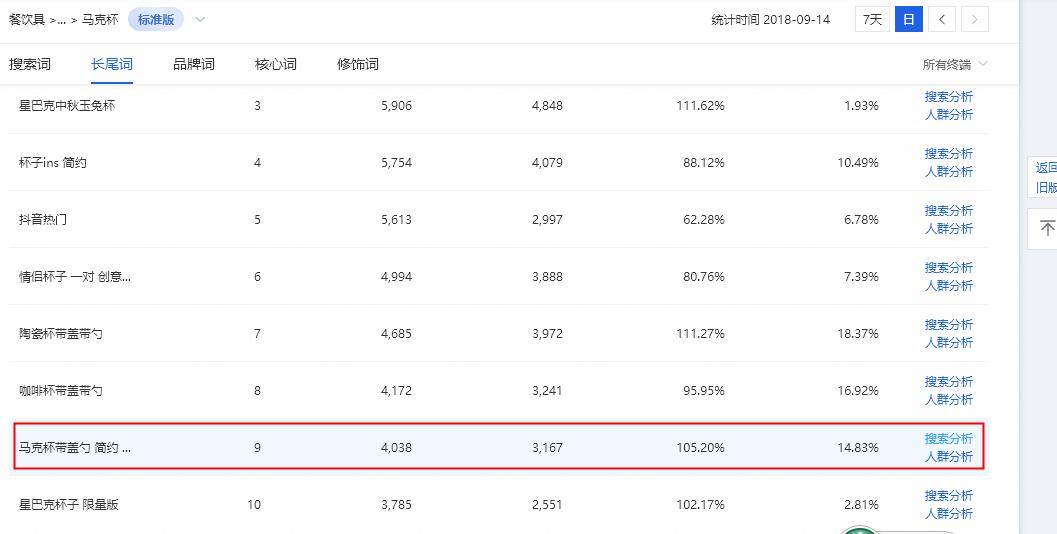Click 人群分析 for 杯子ins 简约
The image size is (1057, 534).
(948, 172)
